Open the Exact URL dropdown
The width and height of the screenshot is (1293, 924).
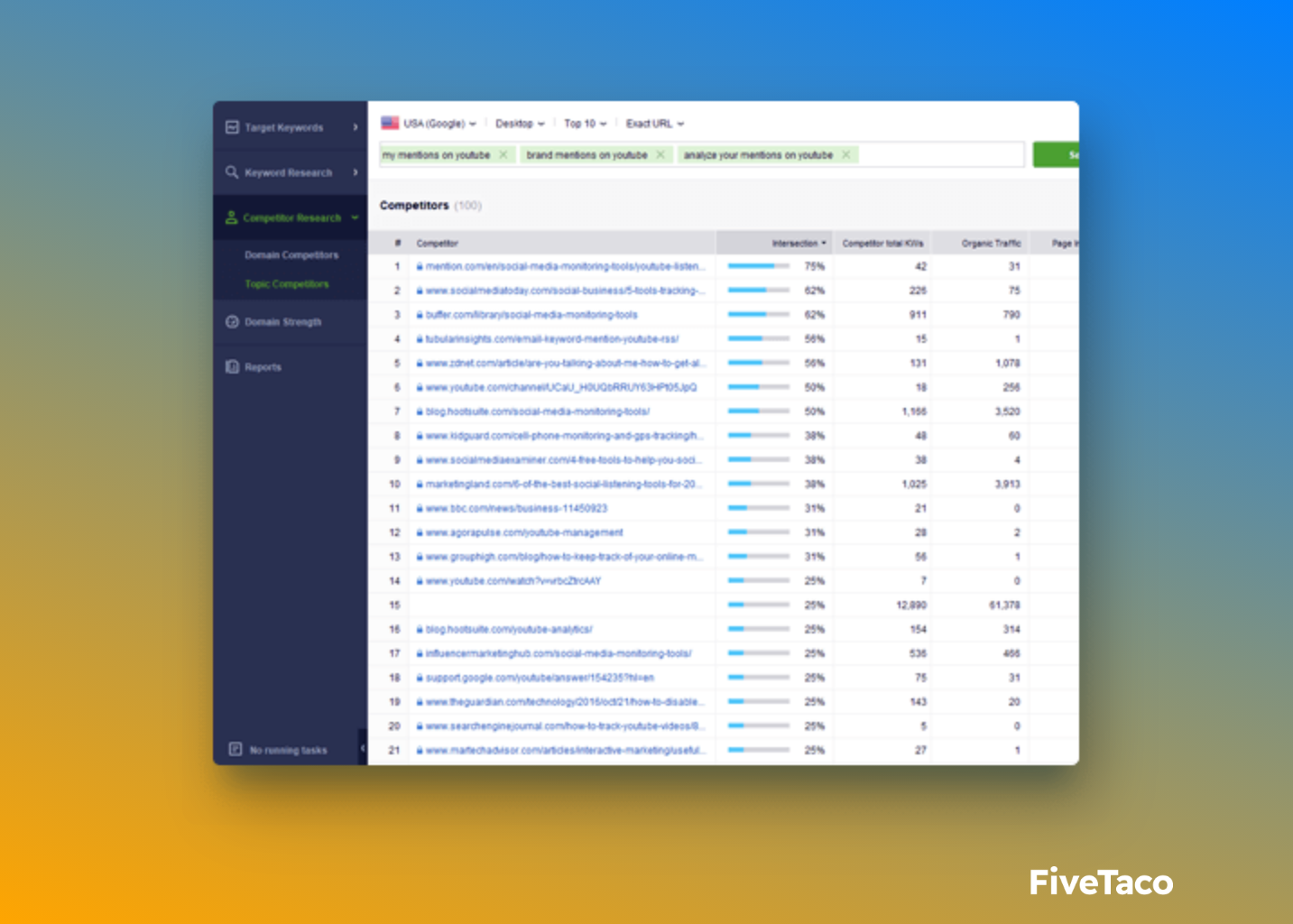pos(653,123)
